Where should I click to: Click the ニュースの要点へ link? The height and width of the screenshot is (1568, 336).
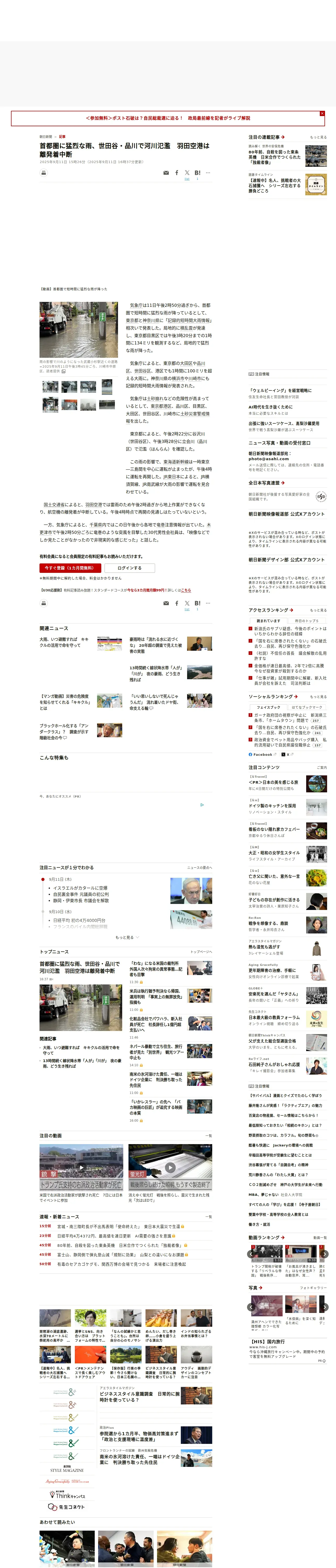pos(199,868)
